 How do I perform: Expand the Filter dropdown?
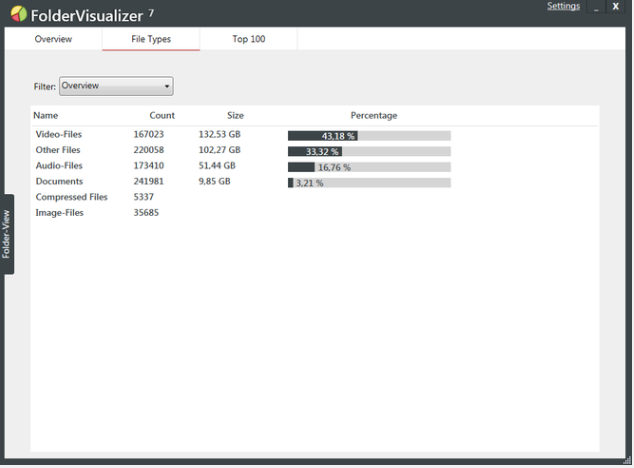click(x=116, y=87)
